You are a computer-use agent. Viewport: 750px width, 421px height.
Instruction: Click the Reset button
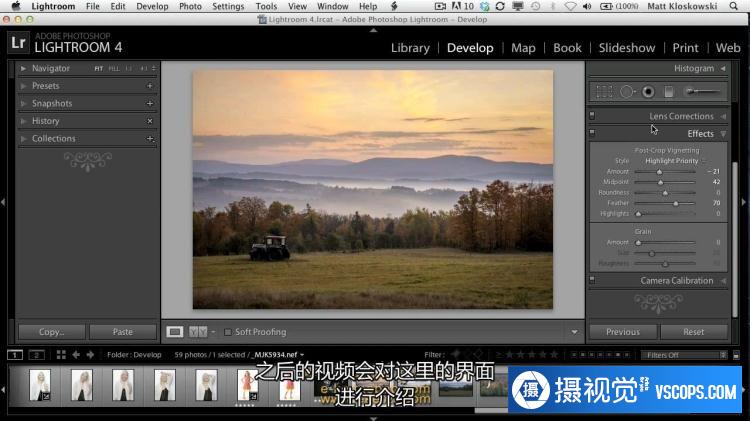693,332
